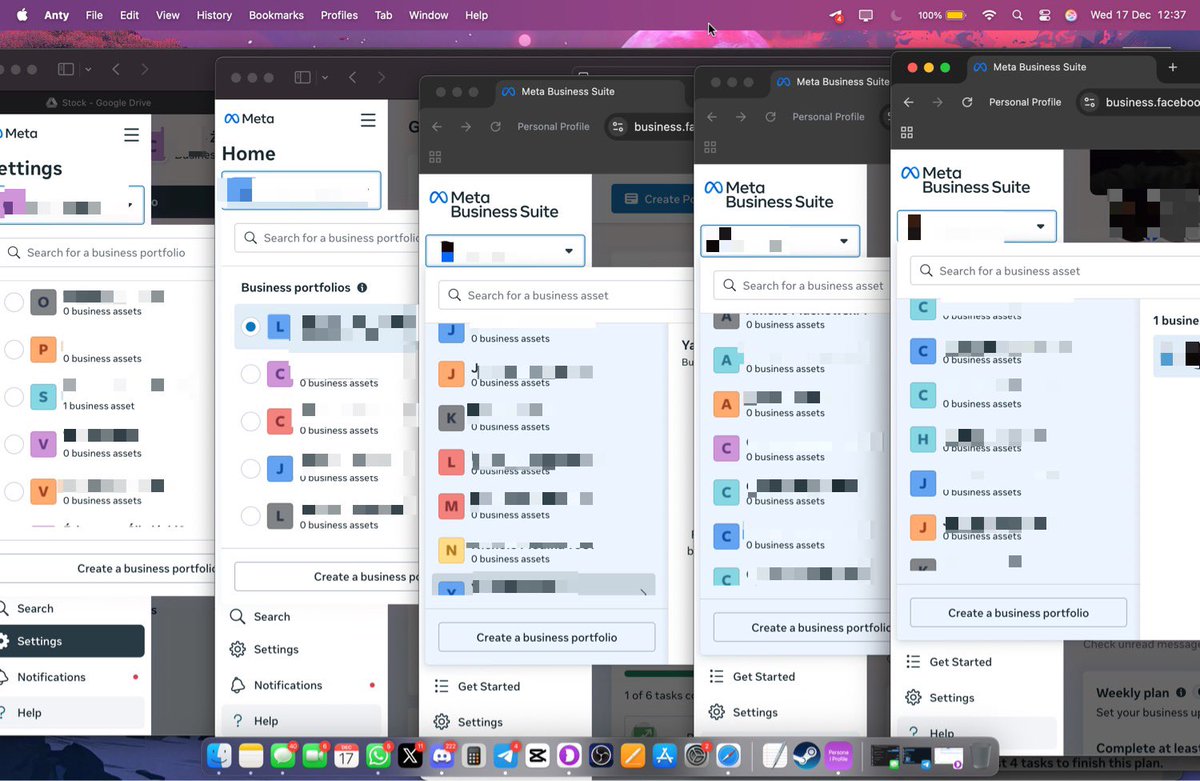The width and height of the screenshot is (1200, 781).
Task: Select N portfolio row in middle window list
Action: coord(546,551)
